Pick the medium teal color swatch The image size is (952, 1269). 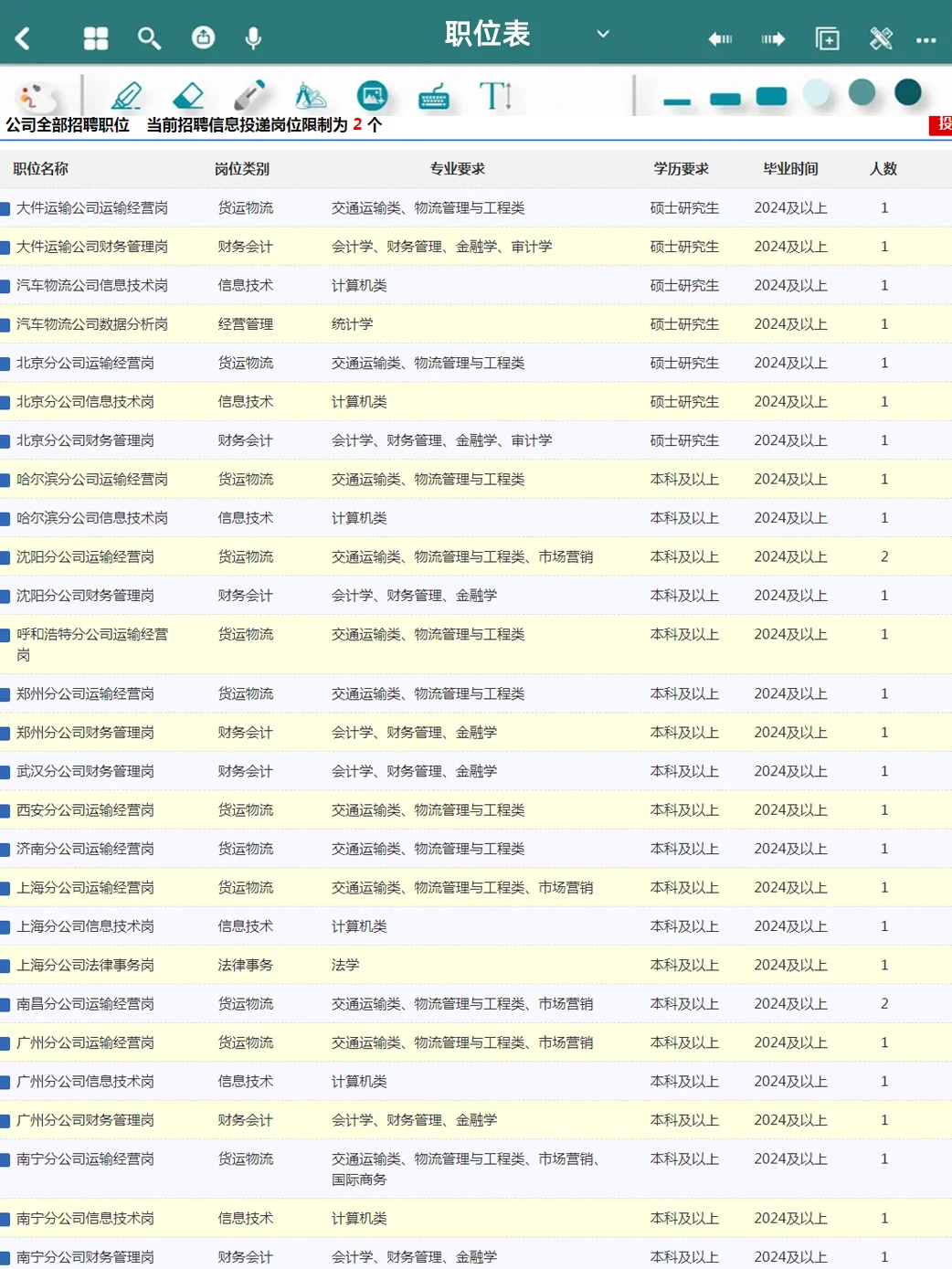pos(862,92)
